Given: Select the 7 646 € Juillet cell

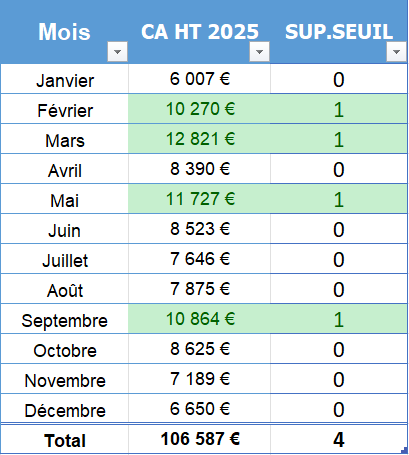Looking at the screenshot, I should tap(199, 259).
